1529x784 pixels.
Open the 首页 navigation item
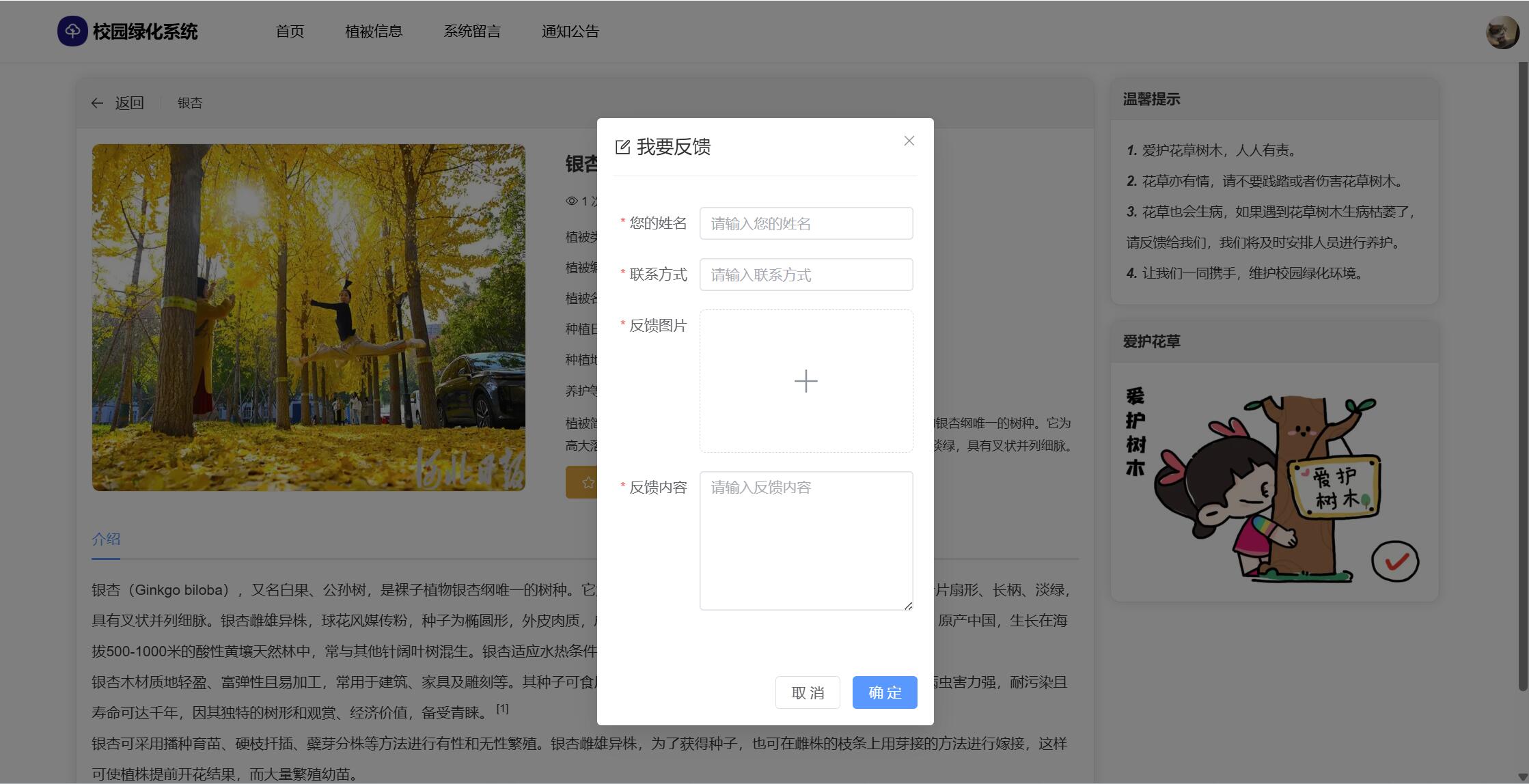290,31
